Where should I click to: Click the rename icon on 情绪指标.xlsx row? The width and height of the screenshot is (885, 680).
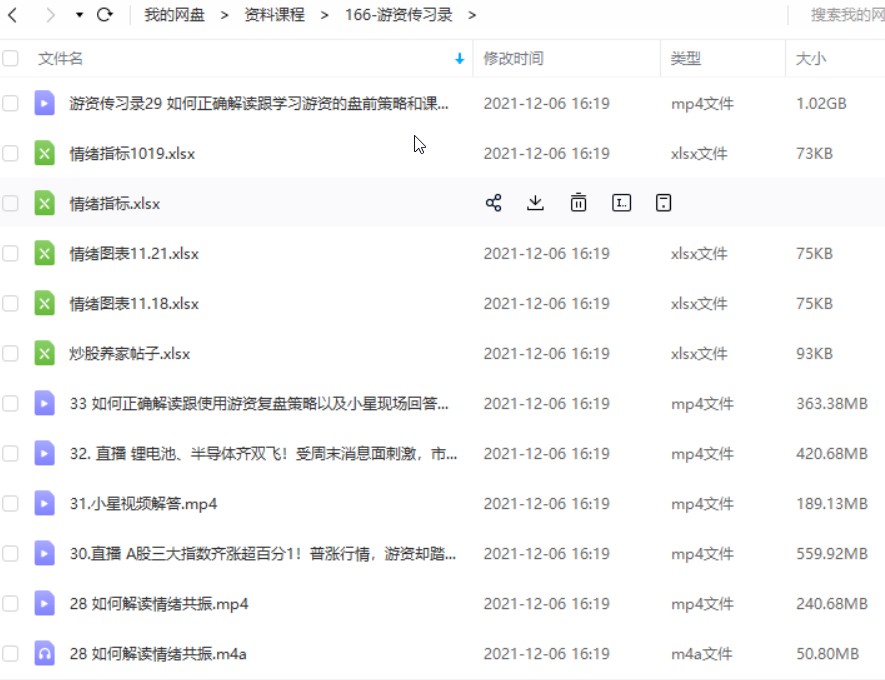(621, 203)
